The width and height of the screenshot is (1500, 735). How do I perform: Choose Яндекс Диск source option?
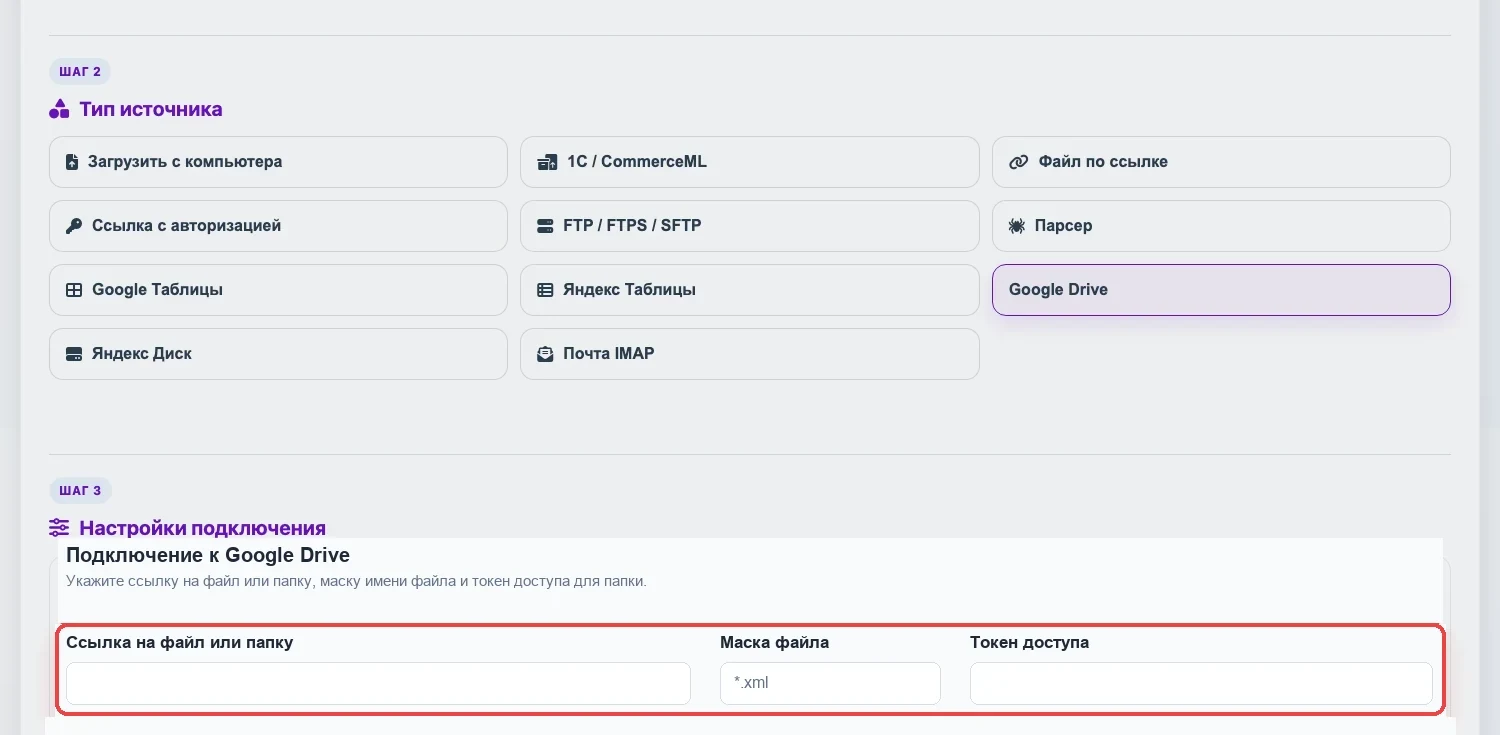click(x=278, y=354)
